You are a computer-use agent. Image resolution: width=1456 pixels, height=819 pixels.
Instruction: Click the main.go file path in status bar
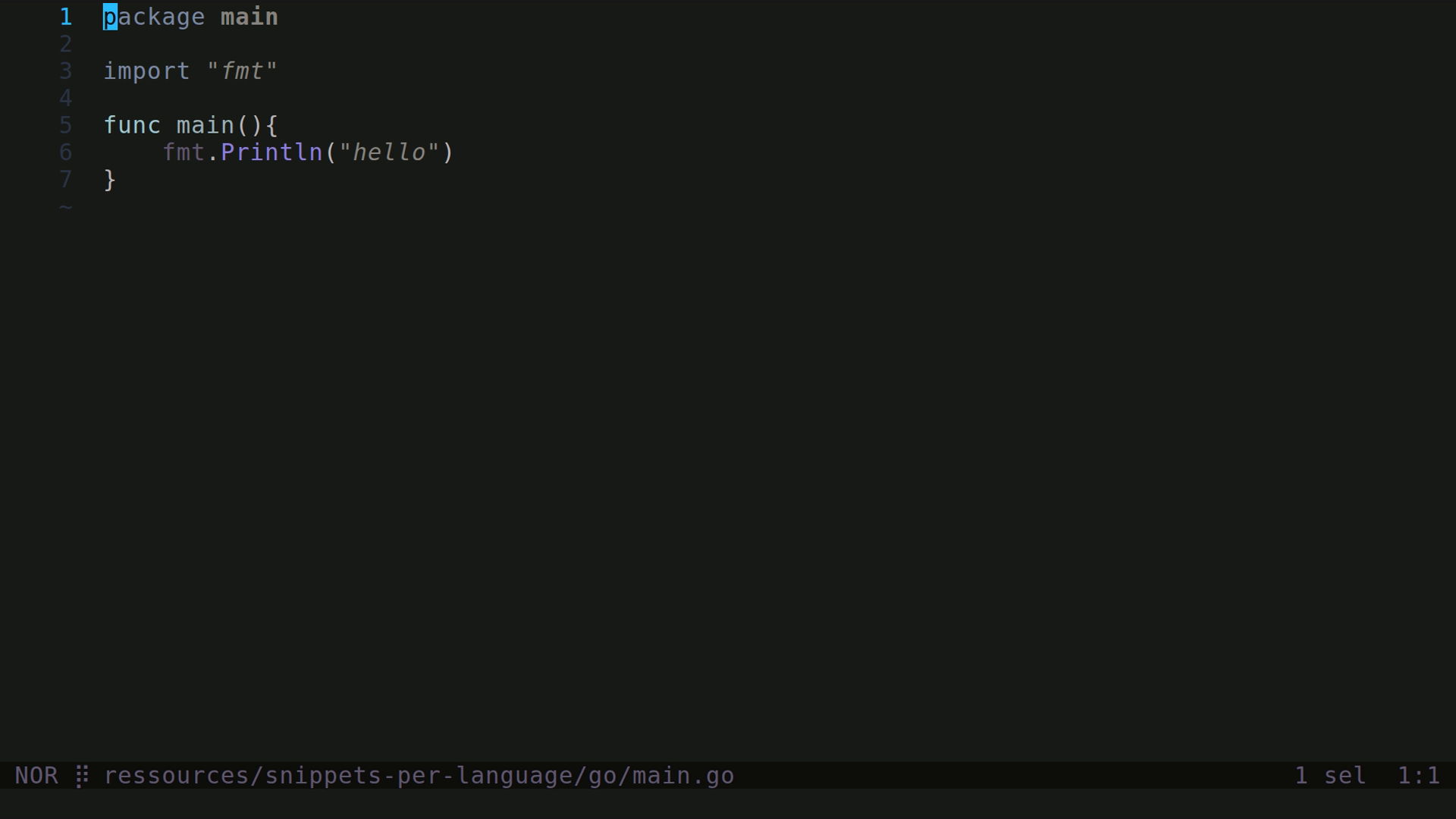419,776
